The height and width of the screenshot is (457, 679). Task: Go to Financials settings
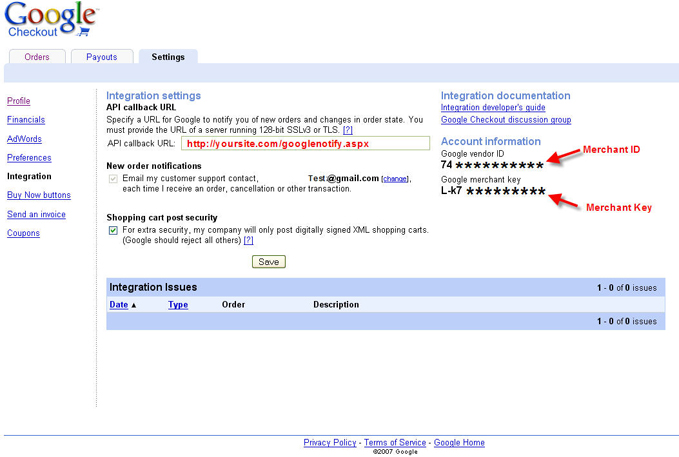coord(26,120)
